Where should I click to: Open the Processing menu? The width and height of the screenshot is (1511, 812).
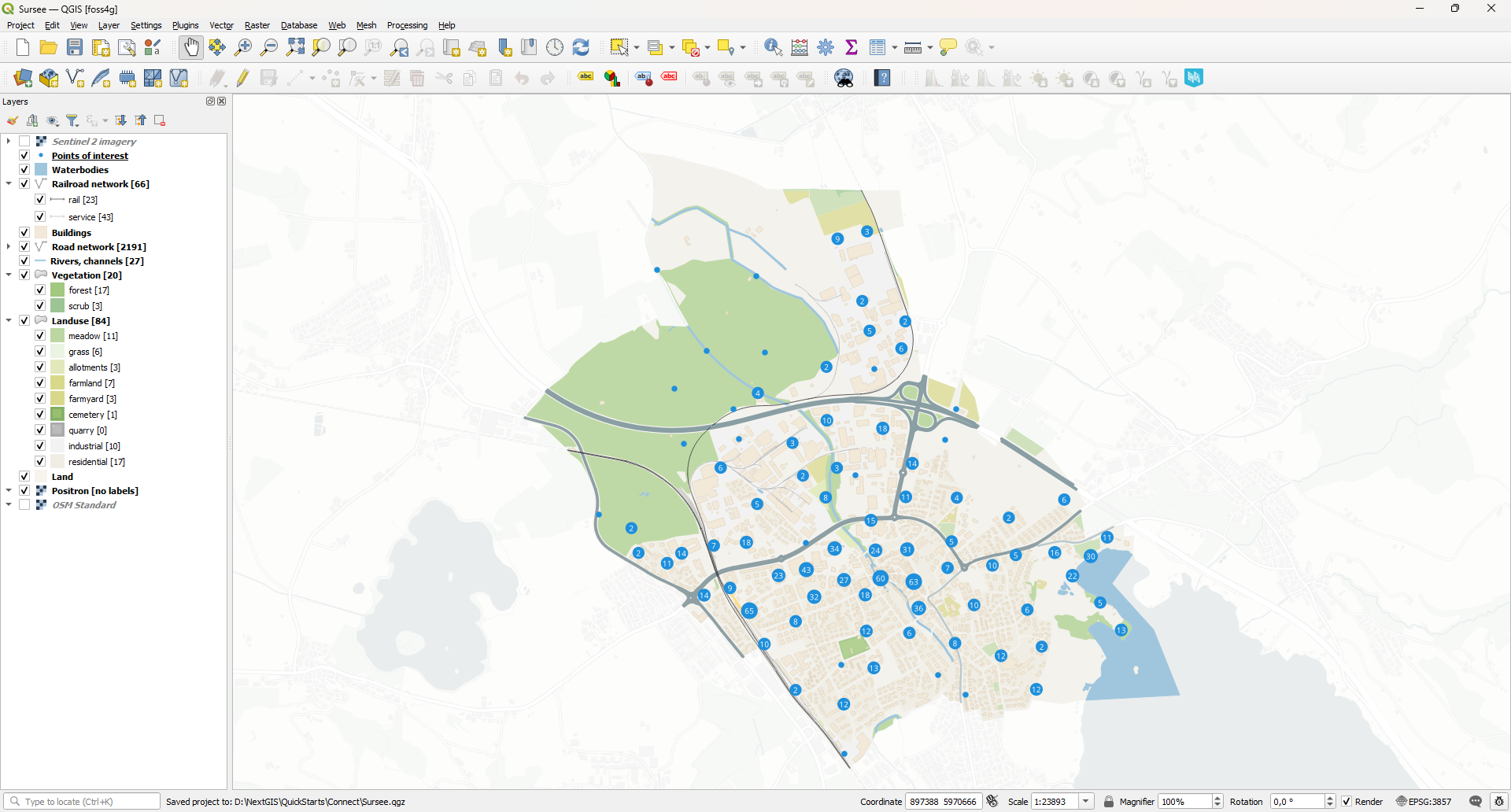click(407, 25)
